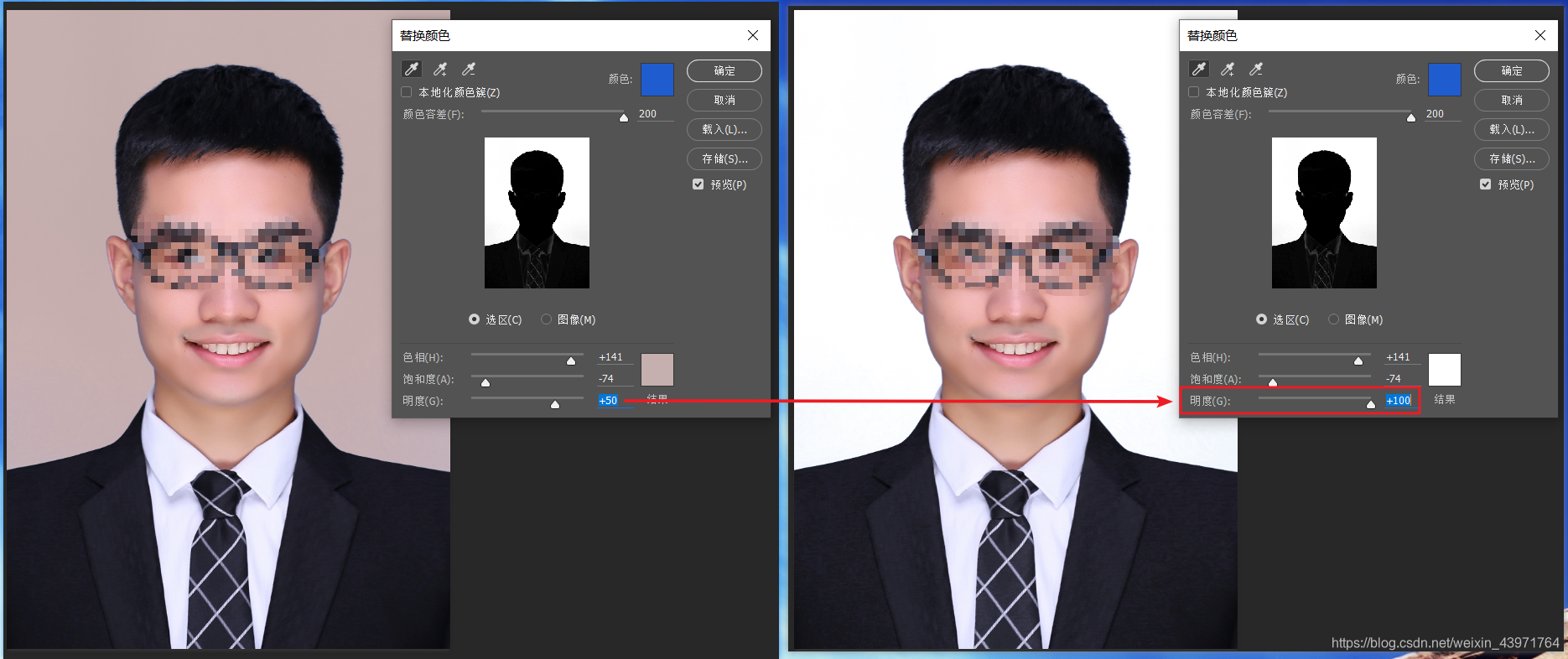Click 取消 button in right dialog

[1512, 101]
